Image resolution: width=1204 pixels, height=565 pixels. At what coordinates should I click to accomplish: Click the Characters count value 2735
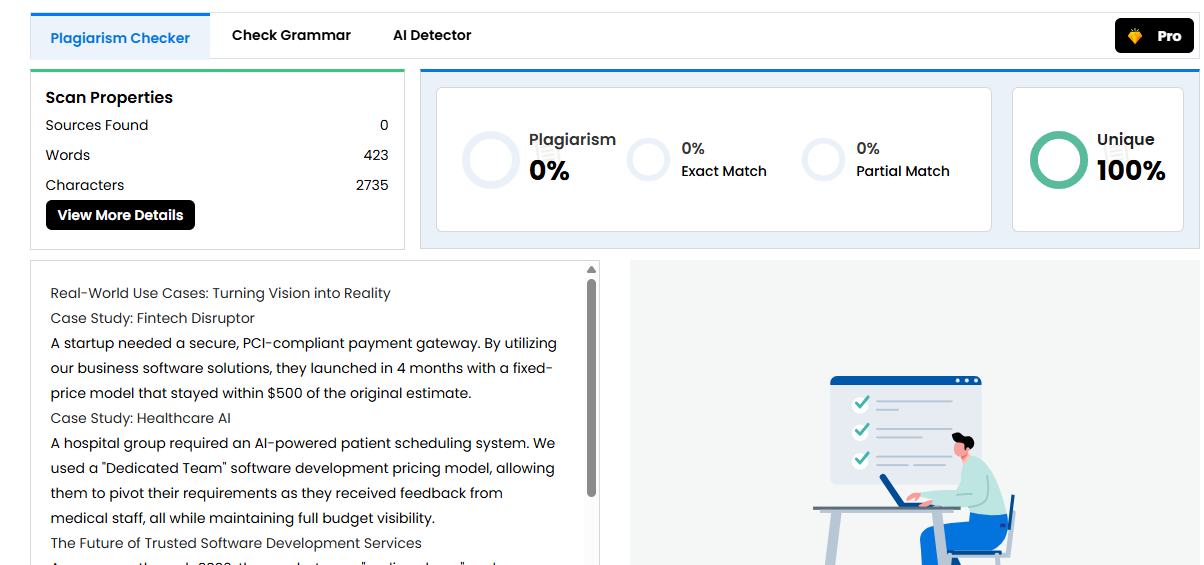(x=372, y=185)
